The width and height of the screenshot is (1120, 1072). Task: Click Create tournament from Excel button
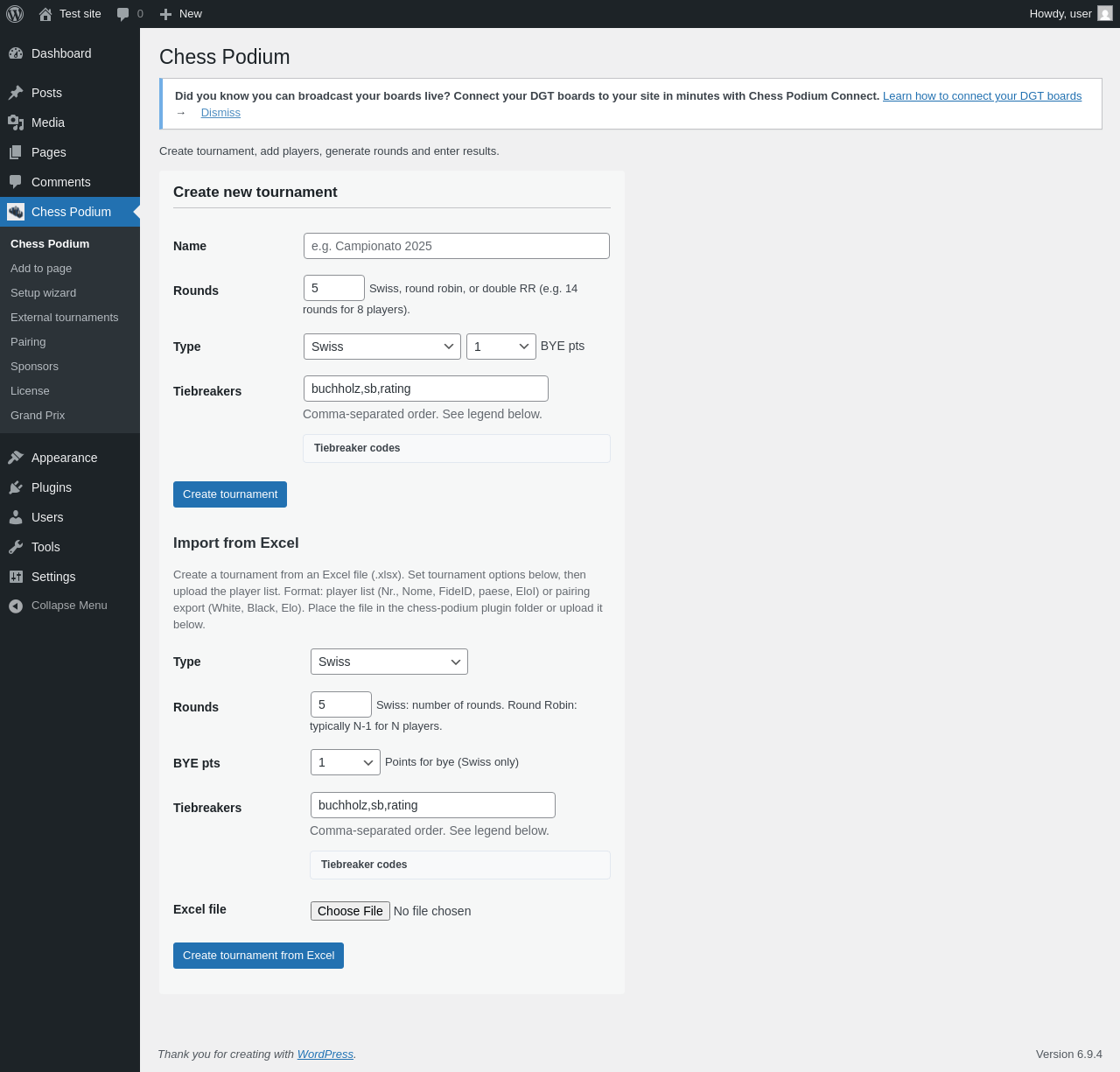(x=258, y=956)
